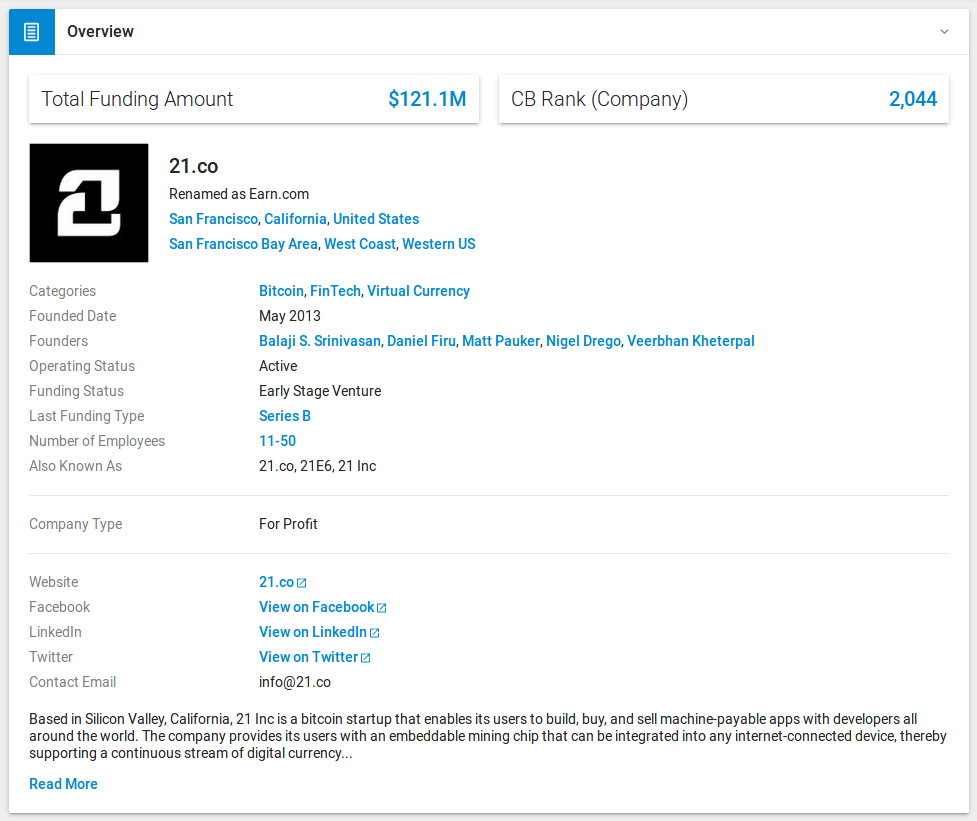Open the 11-50 employees link
The height and width of the screenshot is (821, 977).
[277, 441]
